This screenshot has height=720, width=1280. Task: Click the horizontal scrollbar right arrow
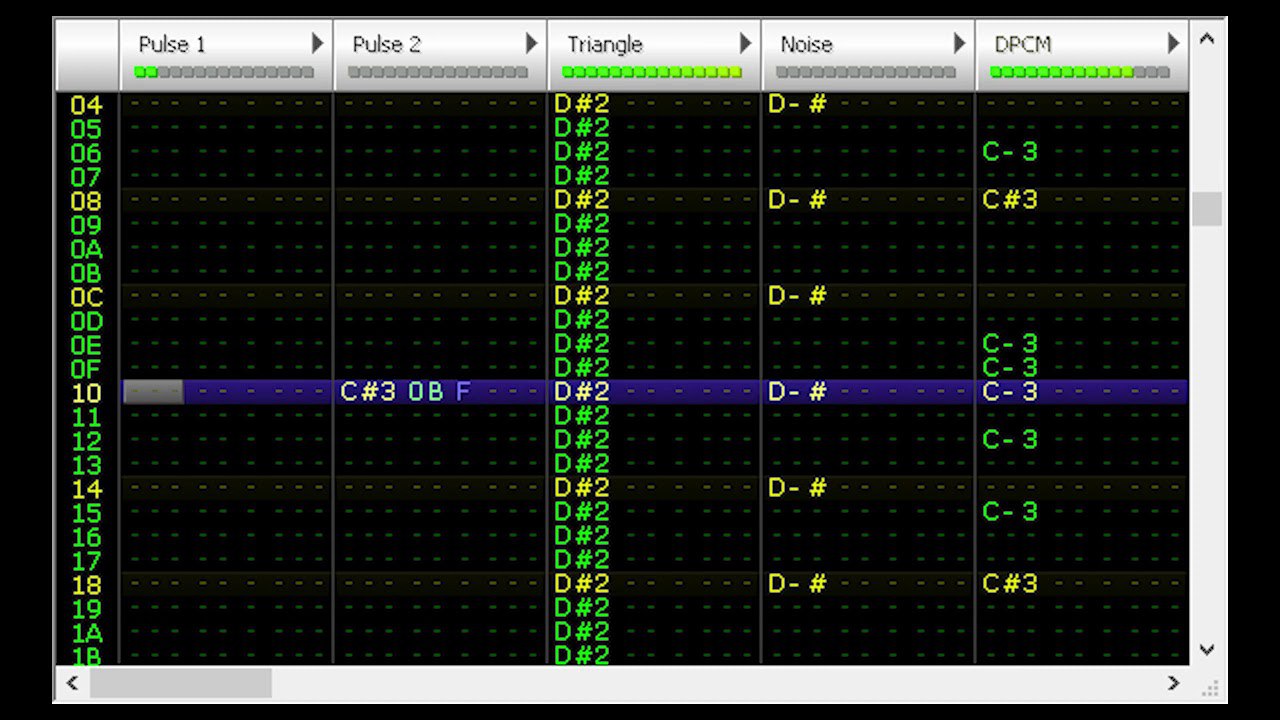click(x=1174, y=683)
